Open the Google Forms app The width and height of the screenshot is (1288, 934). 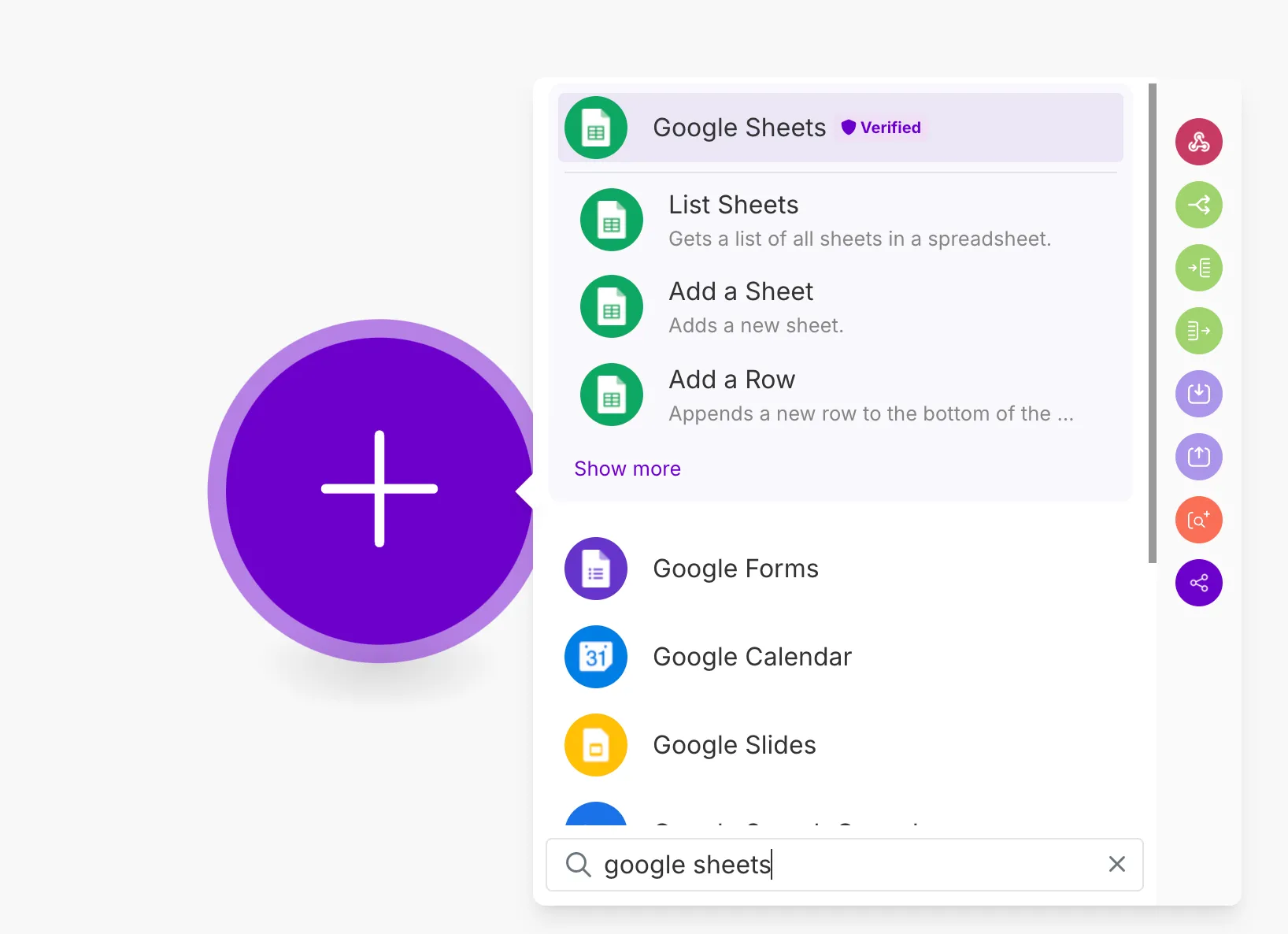[840, 569]
